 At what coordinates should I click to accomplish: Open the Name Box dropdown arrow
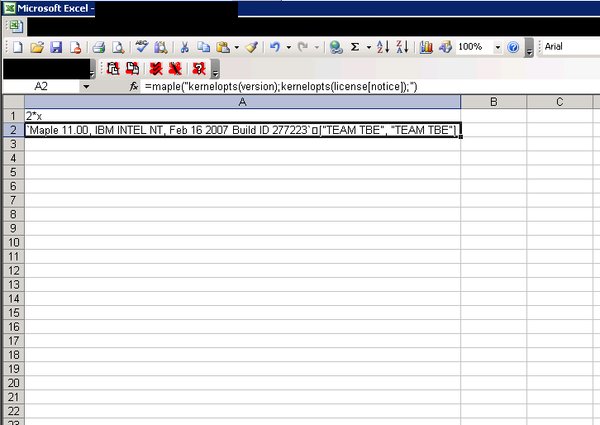point(86,87)
